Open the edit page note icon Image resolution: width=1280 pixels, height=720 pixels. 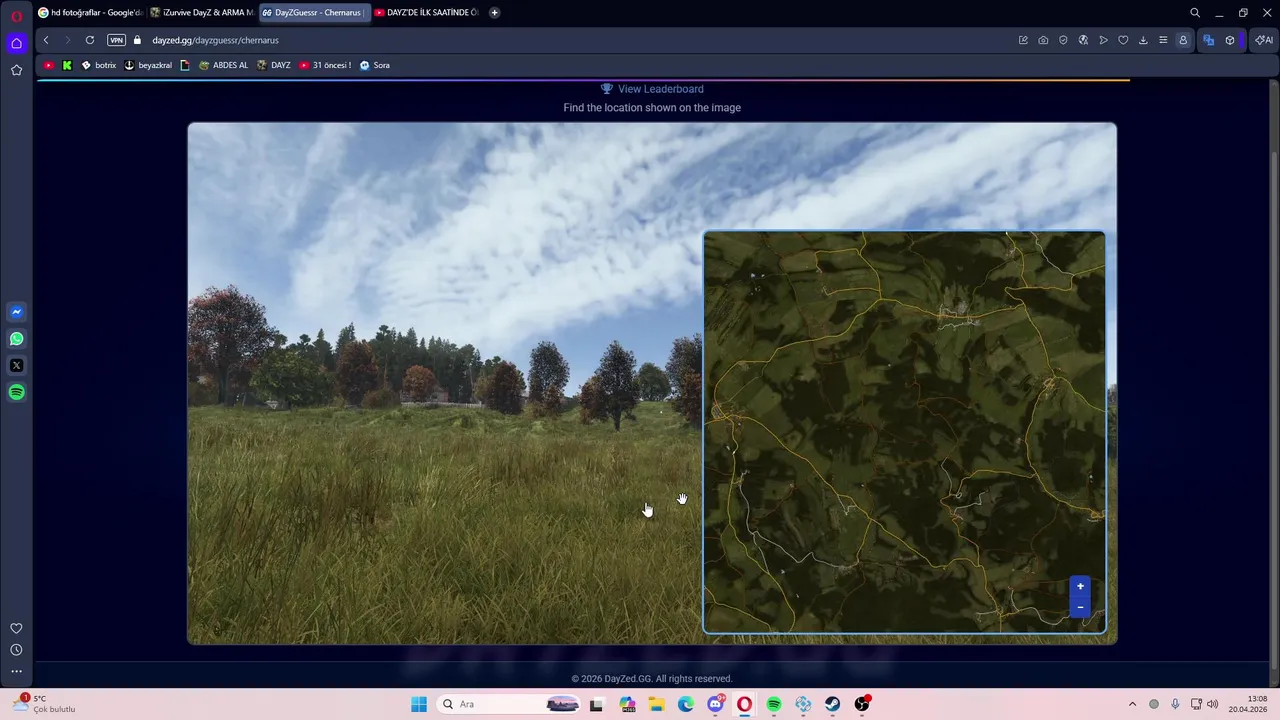coord(1023,40)
